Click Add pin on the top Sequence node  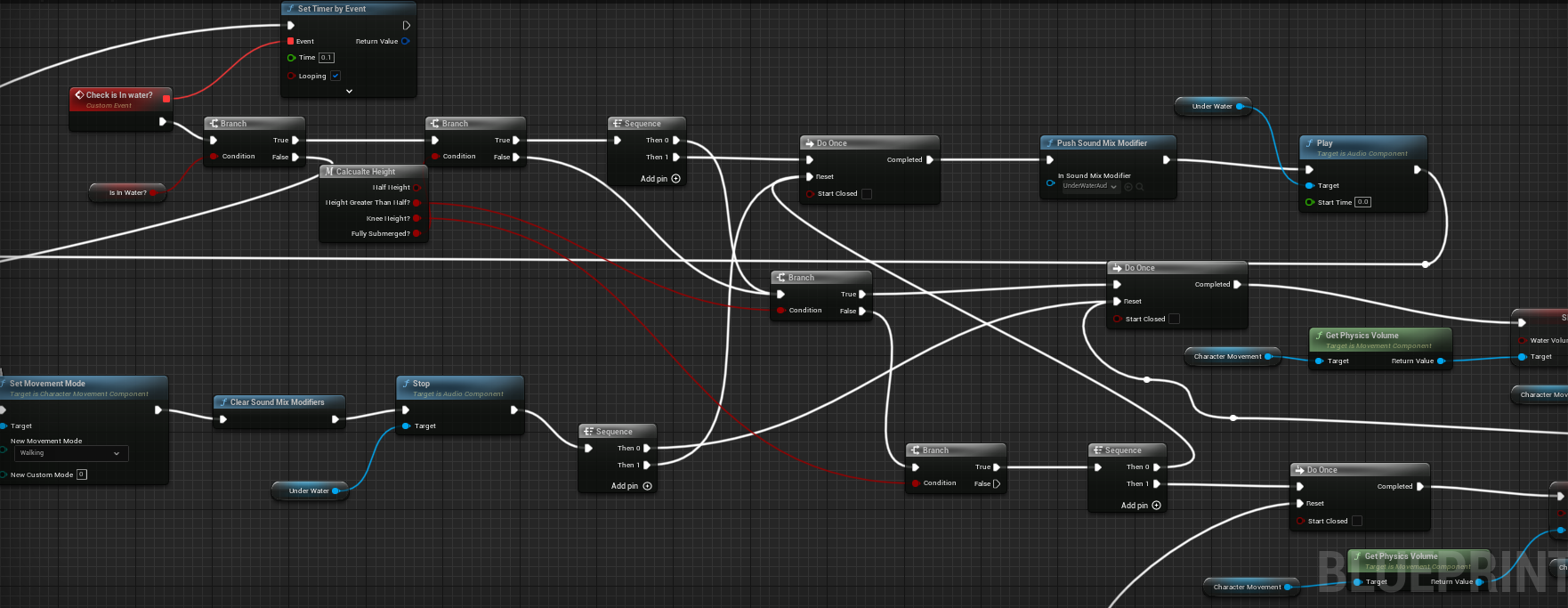[660, 179]
